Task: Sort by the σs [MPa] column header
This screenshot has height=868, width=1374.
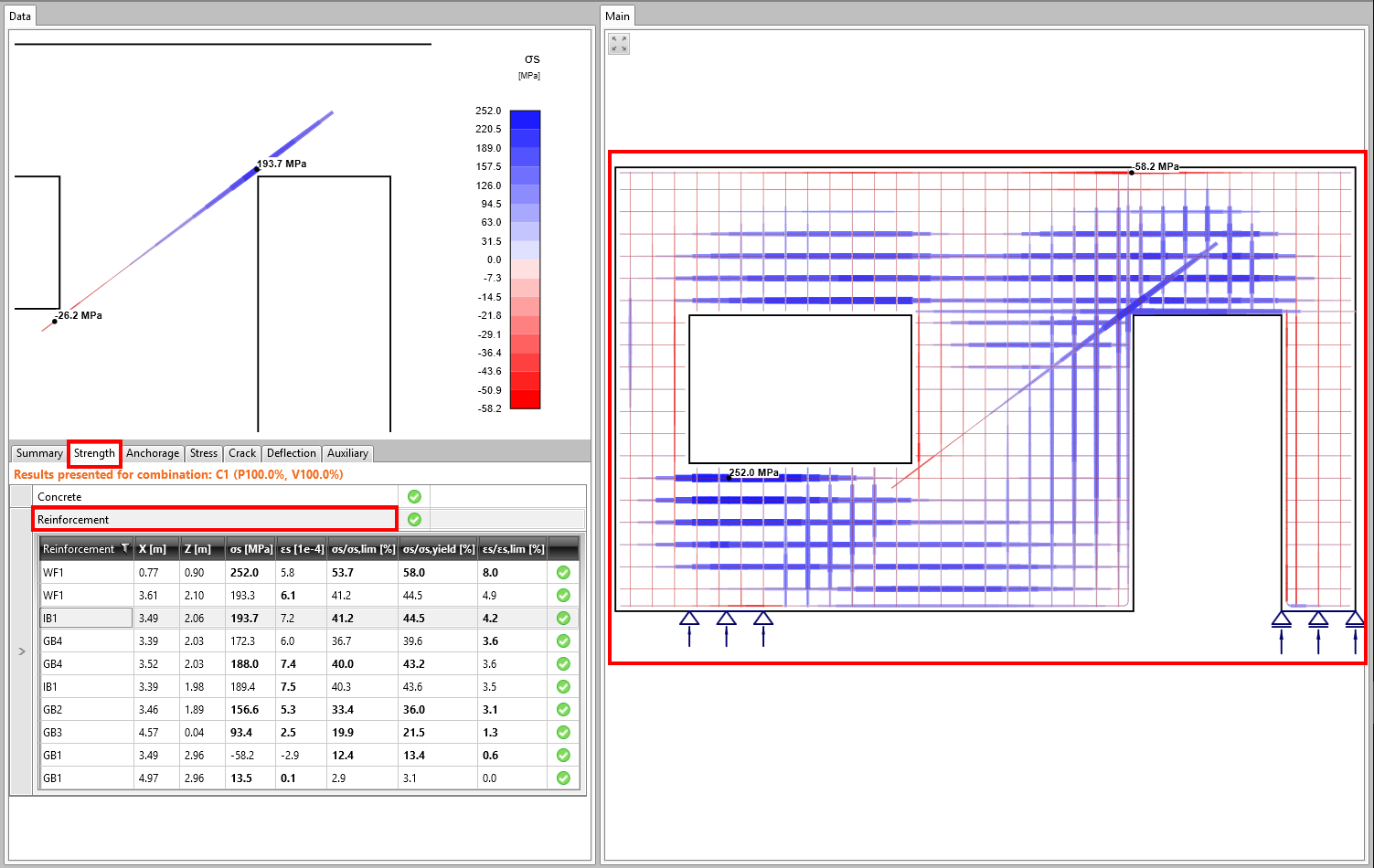Action: click(250, 549)
